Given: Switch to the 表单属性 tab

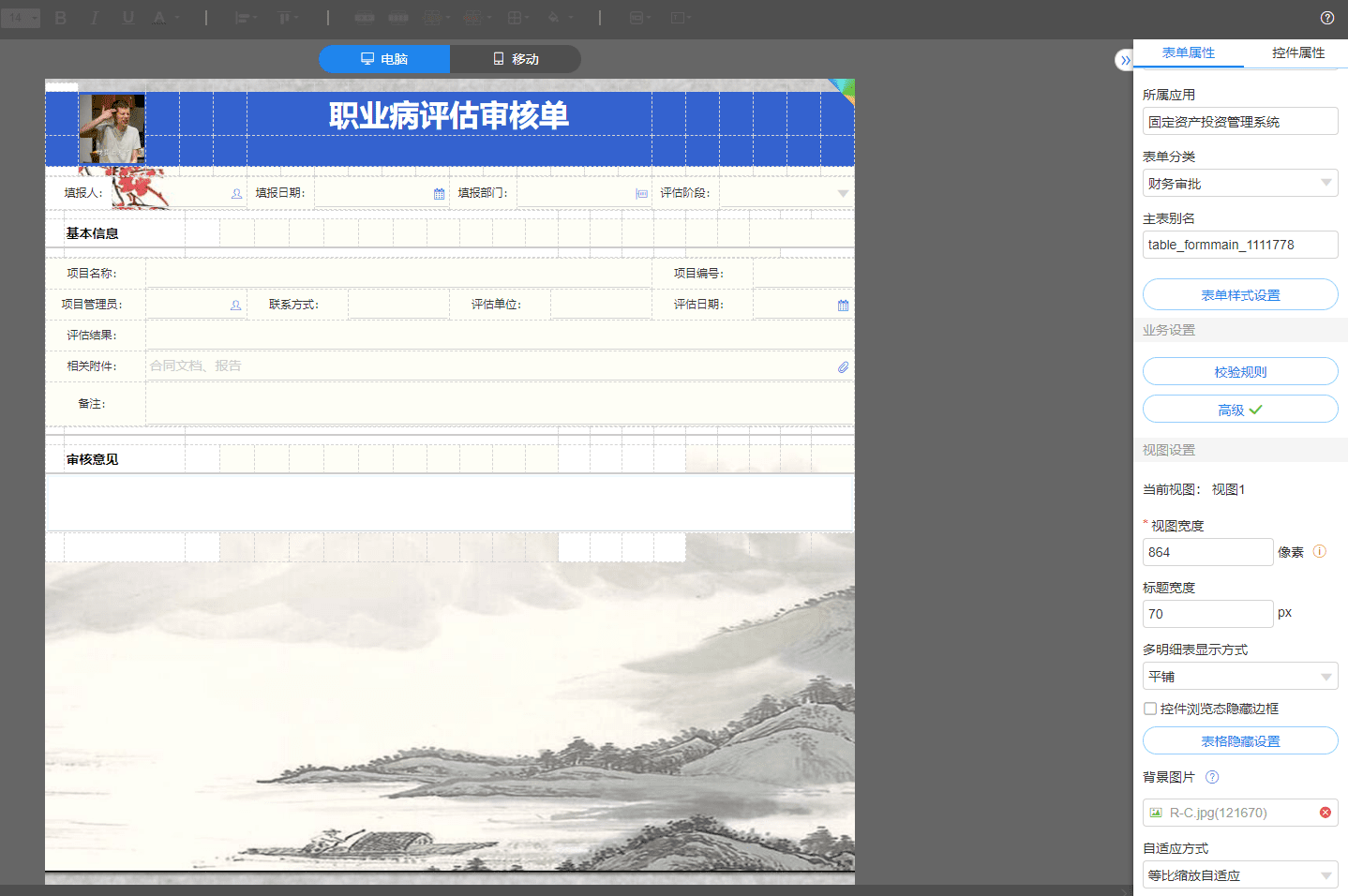Looking at the screenshot, I should tap(1189, 53).
